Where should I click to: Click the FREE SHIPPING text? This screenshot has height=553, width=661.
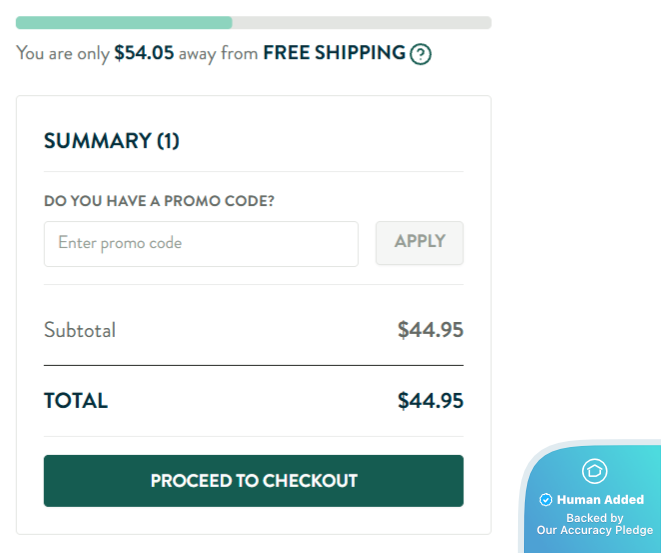coord(334,53)
